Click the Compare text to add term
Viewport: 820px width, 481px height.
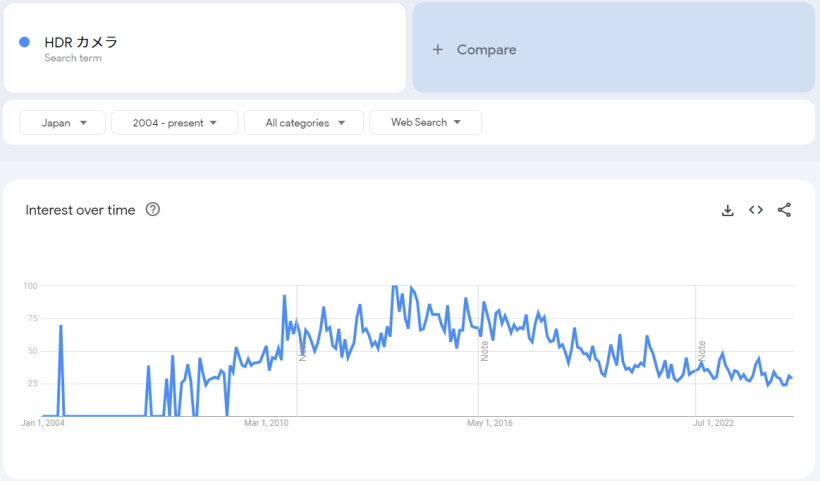pos(486,49)
